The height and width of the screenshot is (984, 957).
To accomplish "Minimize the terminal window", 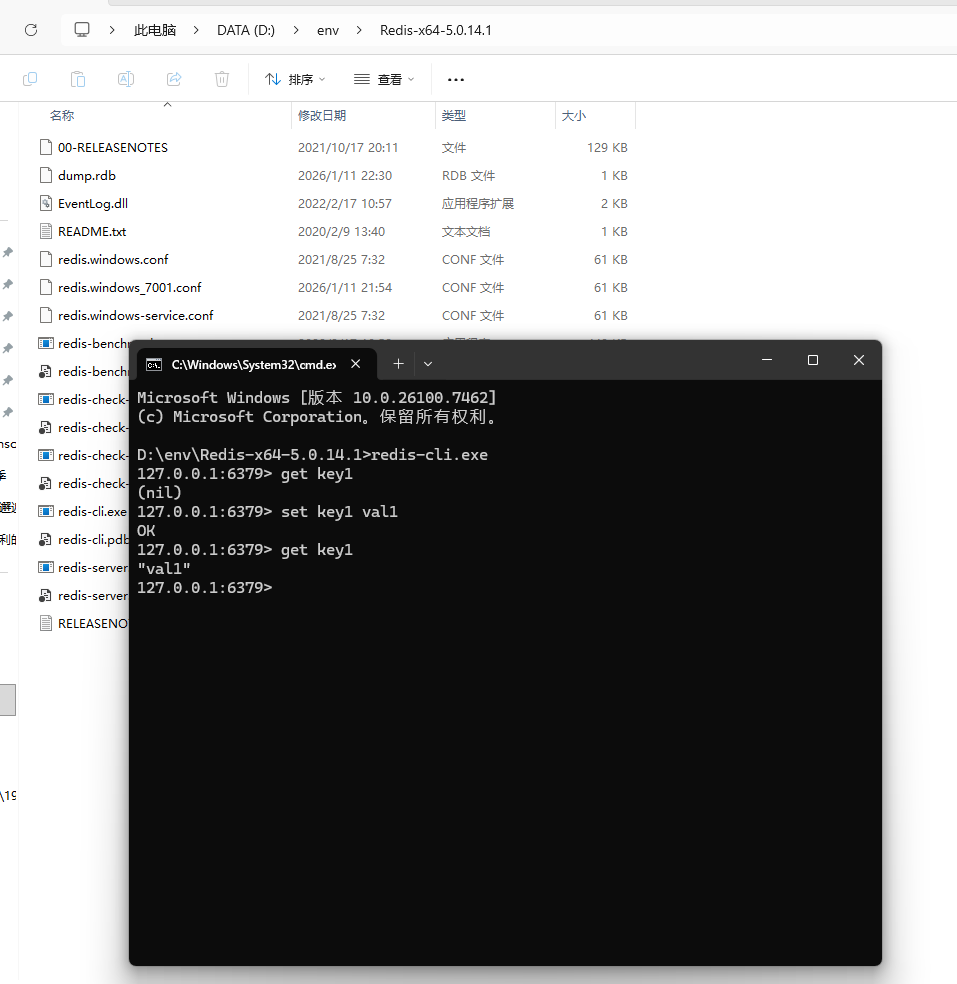I will (x=767, y=360).
